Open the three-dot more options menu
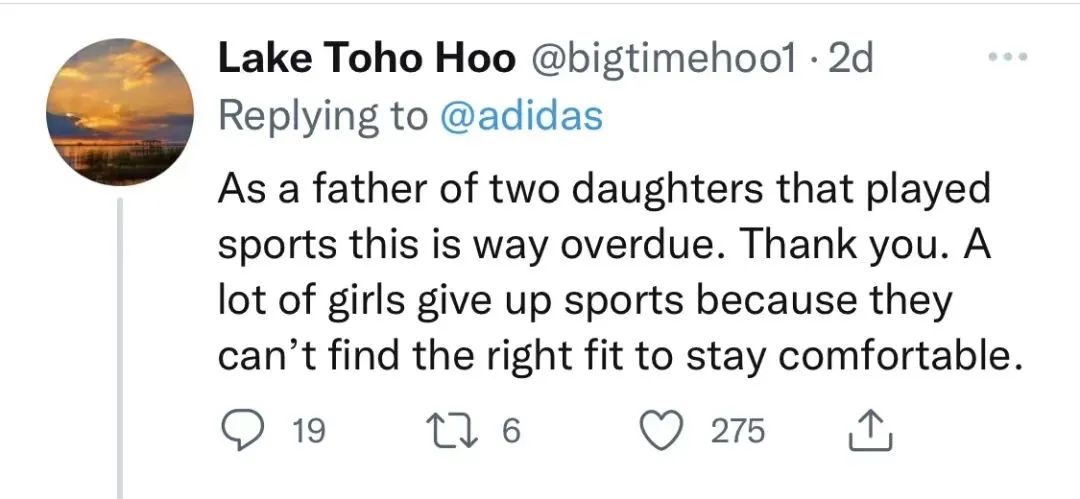The height and width of the screenshot is (499, 1080). coord(1011,60)
